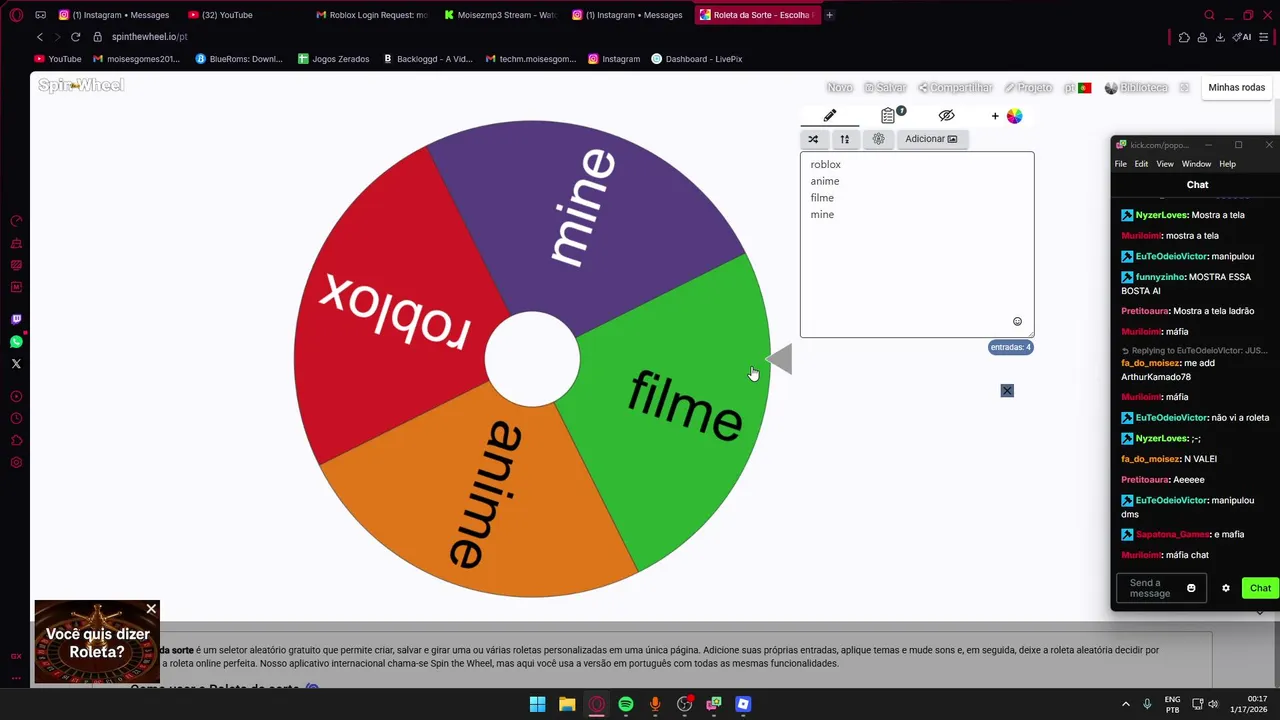Click white center hub to spin
Screen dimensions: 1280x720
click(x=532, y=359)
